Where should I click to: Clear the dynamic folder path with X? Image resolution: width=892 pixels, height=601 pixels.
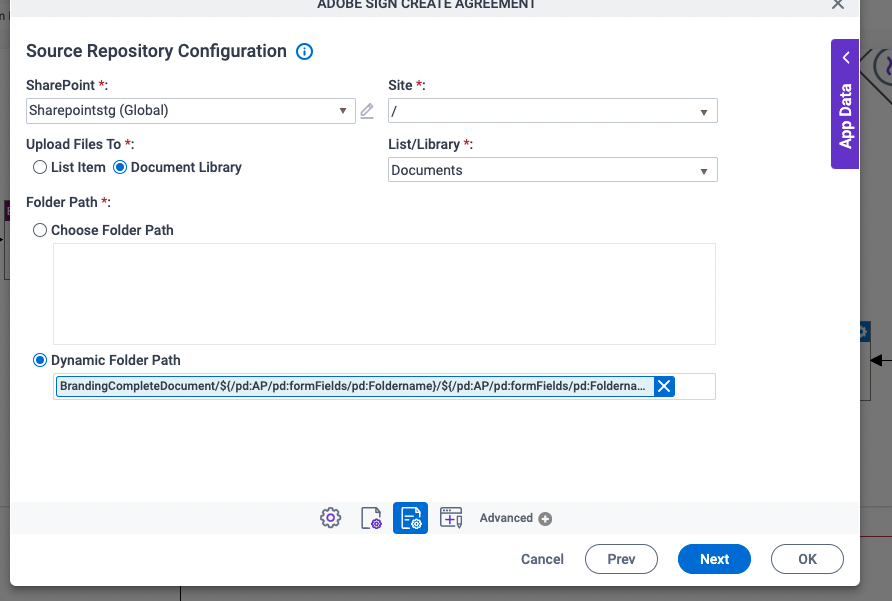click(x=664, y=387)
